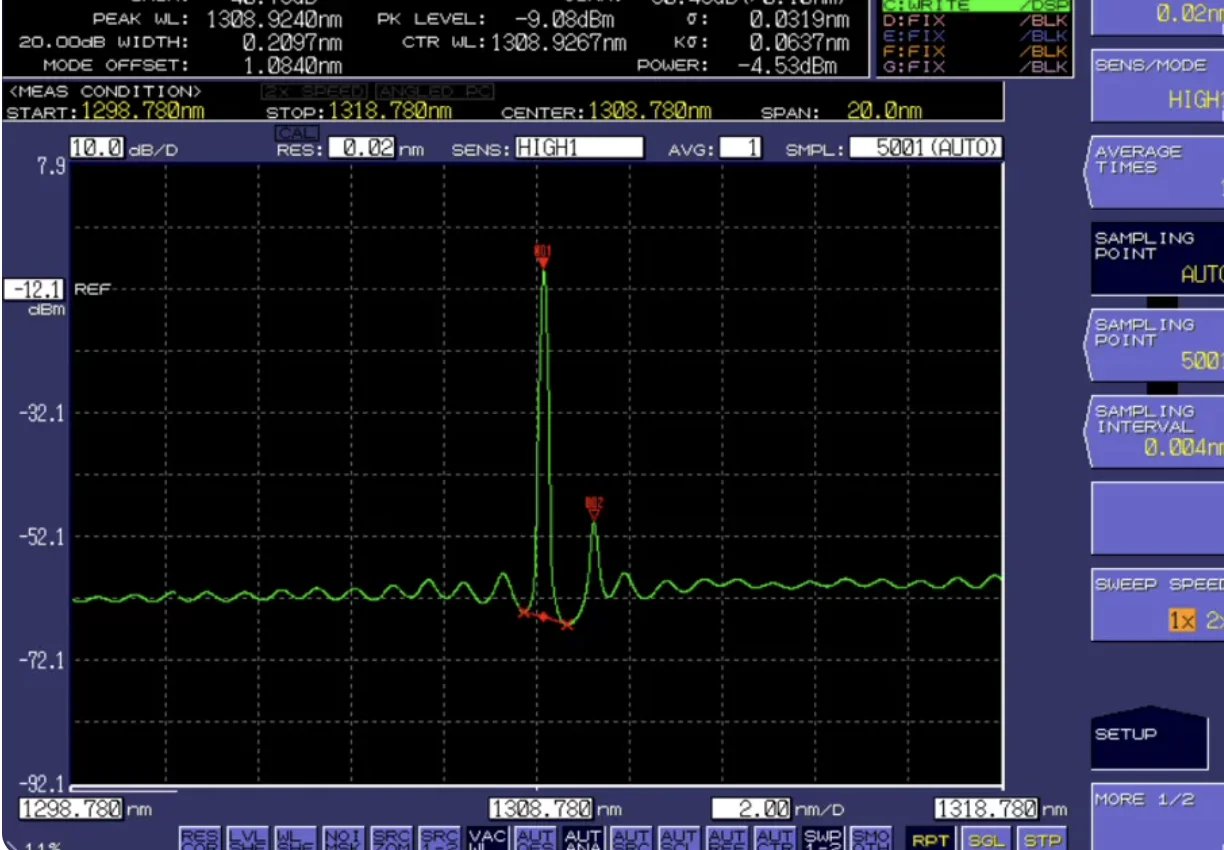Click the ANGLED PC indicator
The image size is (1224, 850).
click(435, 91)
